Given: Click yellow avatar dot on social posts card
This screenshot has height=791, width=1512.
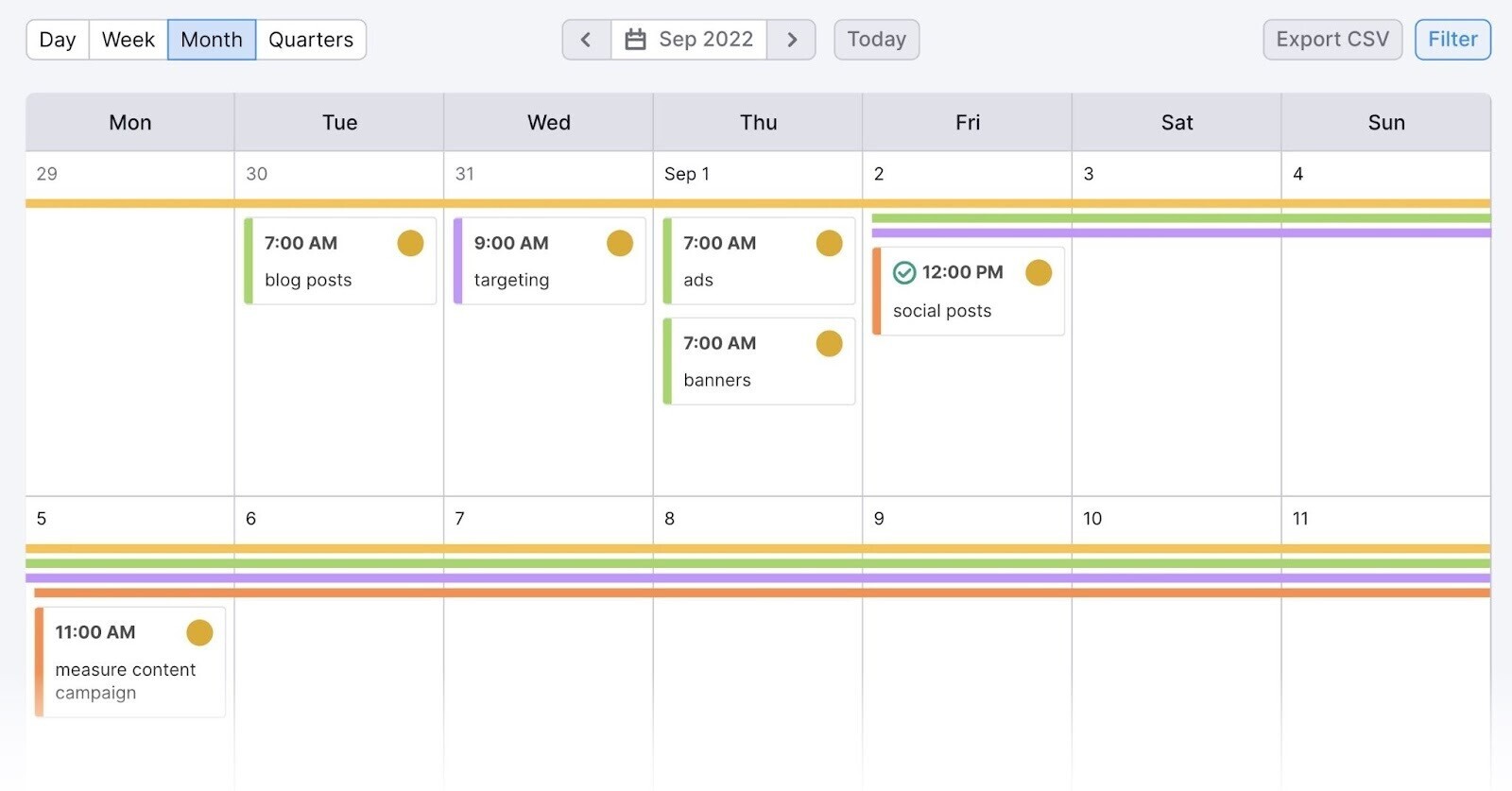Looking at the screenshot, I should pyautogui.click(x=1039, y=273).
